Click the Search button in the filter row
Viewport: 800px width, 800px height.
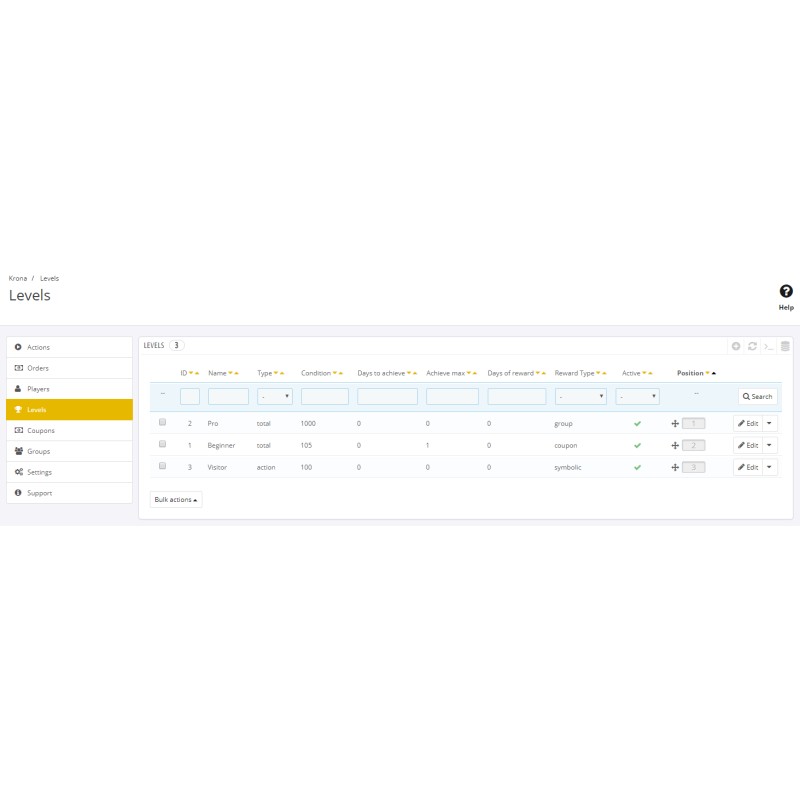pyautogui.click(x=758, y=396)
